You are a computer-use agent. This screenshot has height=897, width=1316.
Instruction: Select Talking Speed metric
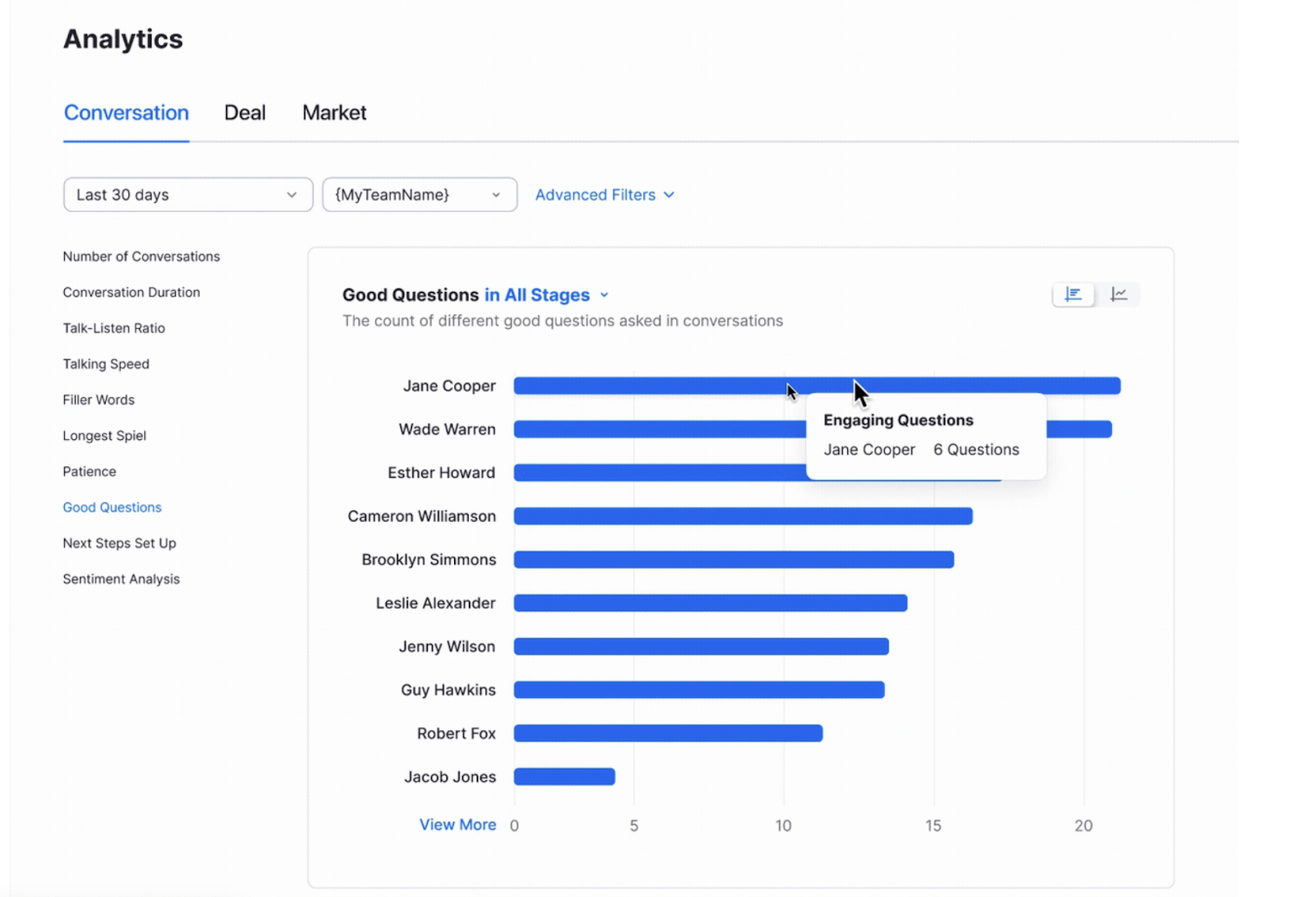(x=106, y=364)
